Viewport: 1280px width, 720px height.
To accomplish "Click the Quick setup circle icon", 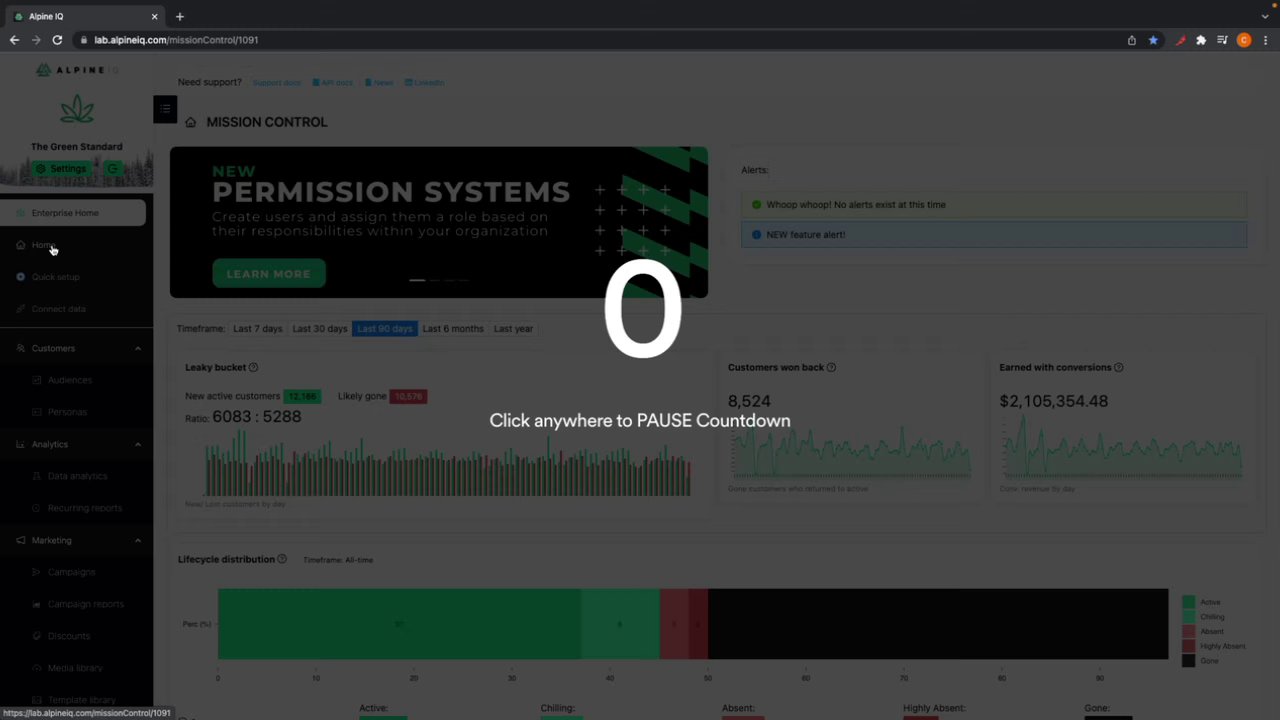I will pos(21,277).
